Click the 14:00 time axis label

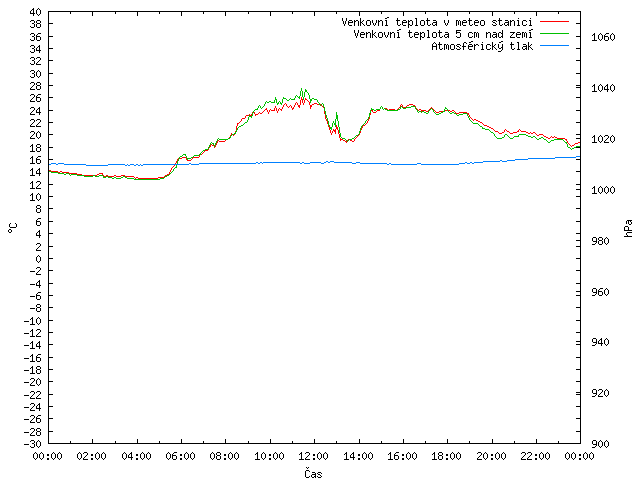(358, 456)
